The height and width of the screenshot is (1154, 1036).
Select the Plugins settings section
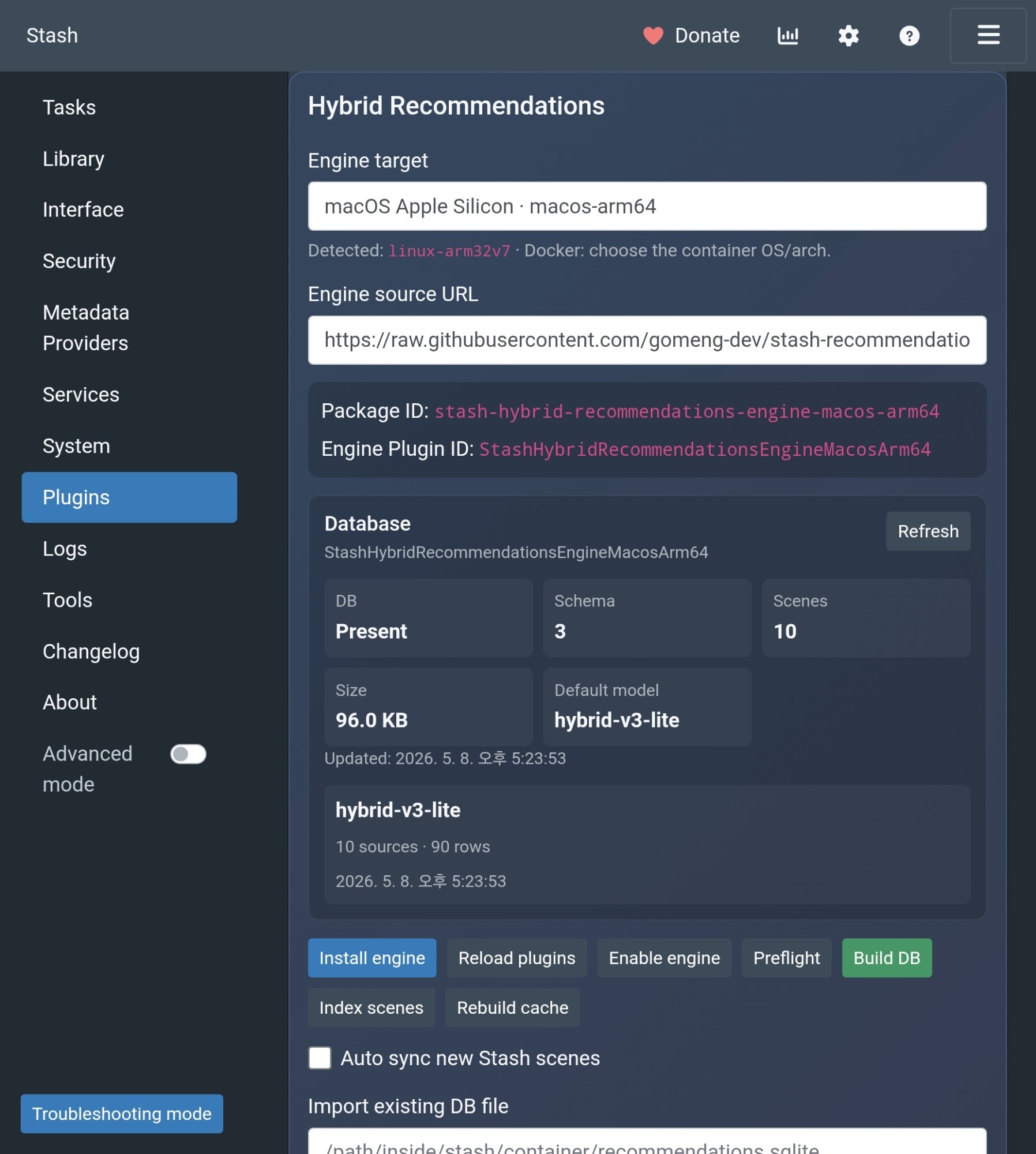click(129, 497)
